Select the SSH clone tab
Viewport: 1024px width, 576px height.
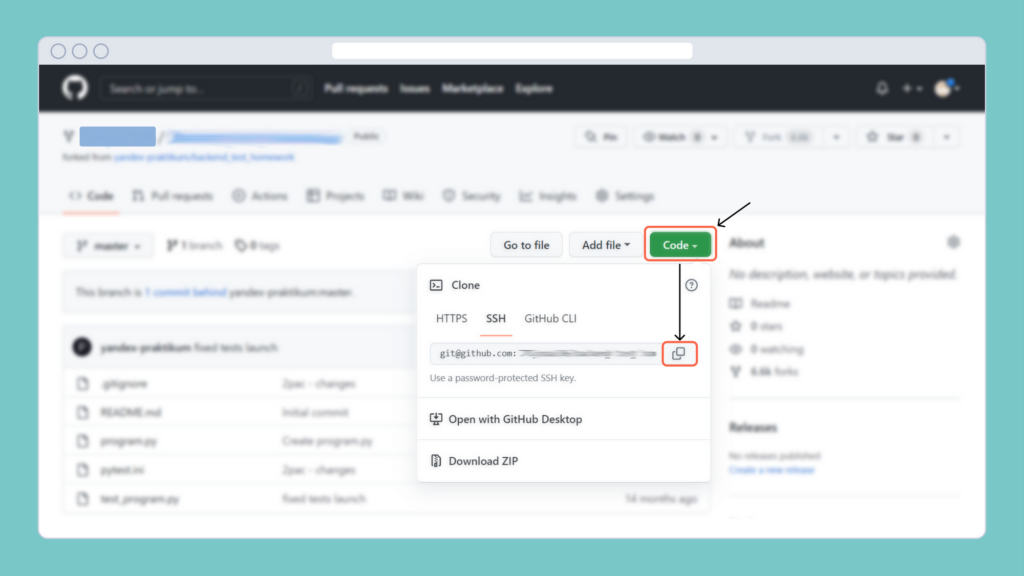496,319
